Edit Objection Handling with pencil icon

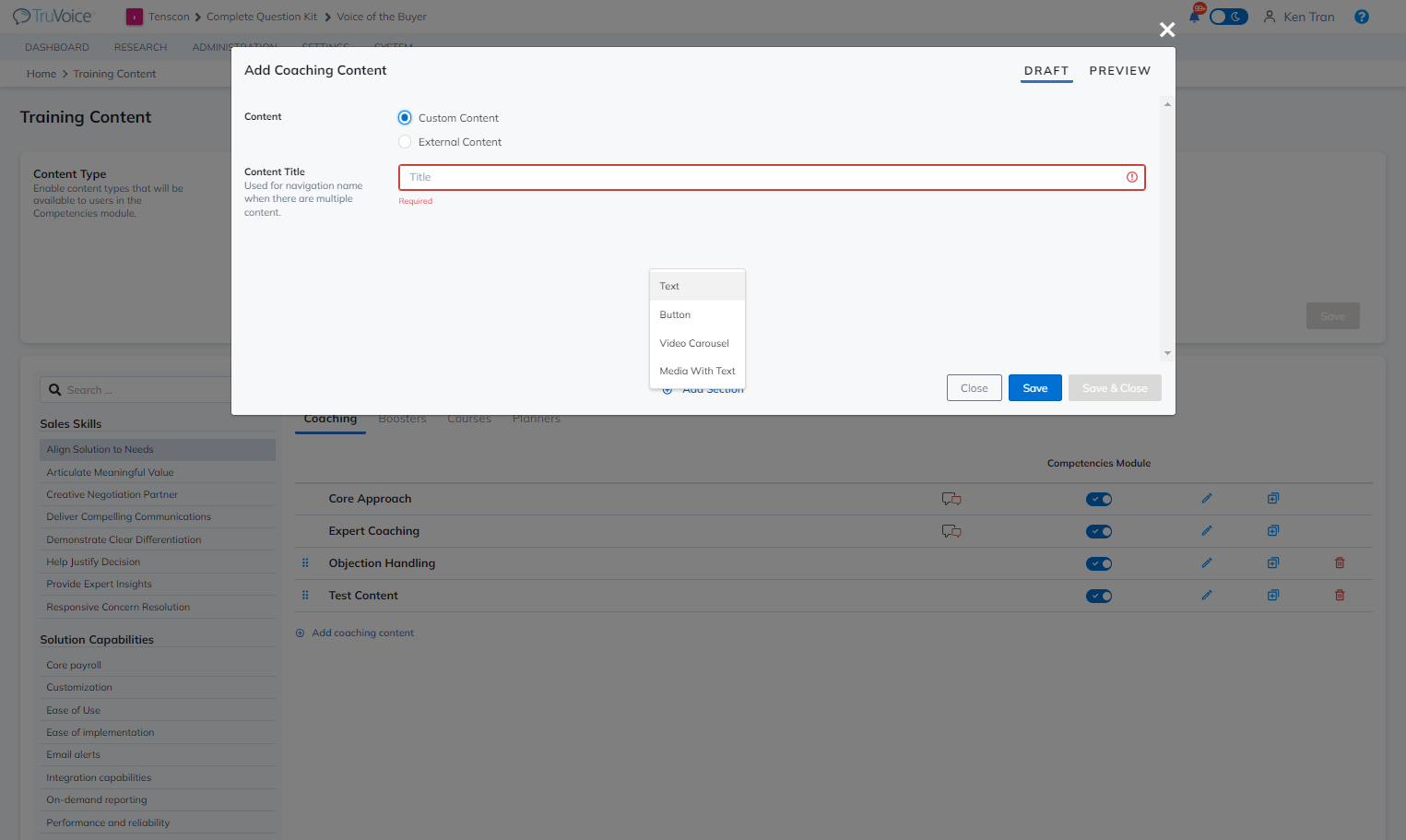pyautogui.click(x=1207, y=563)
